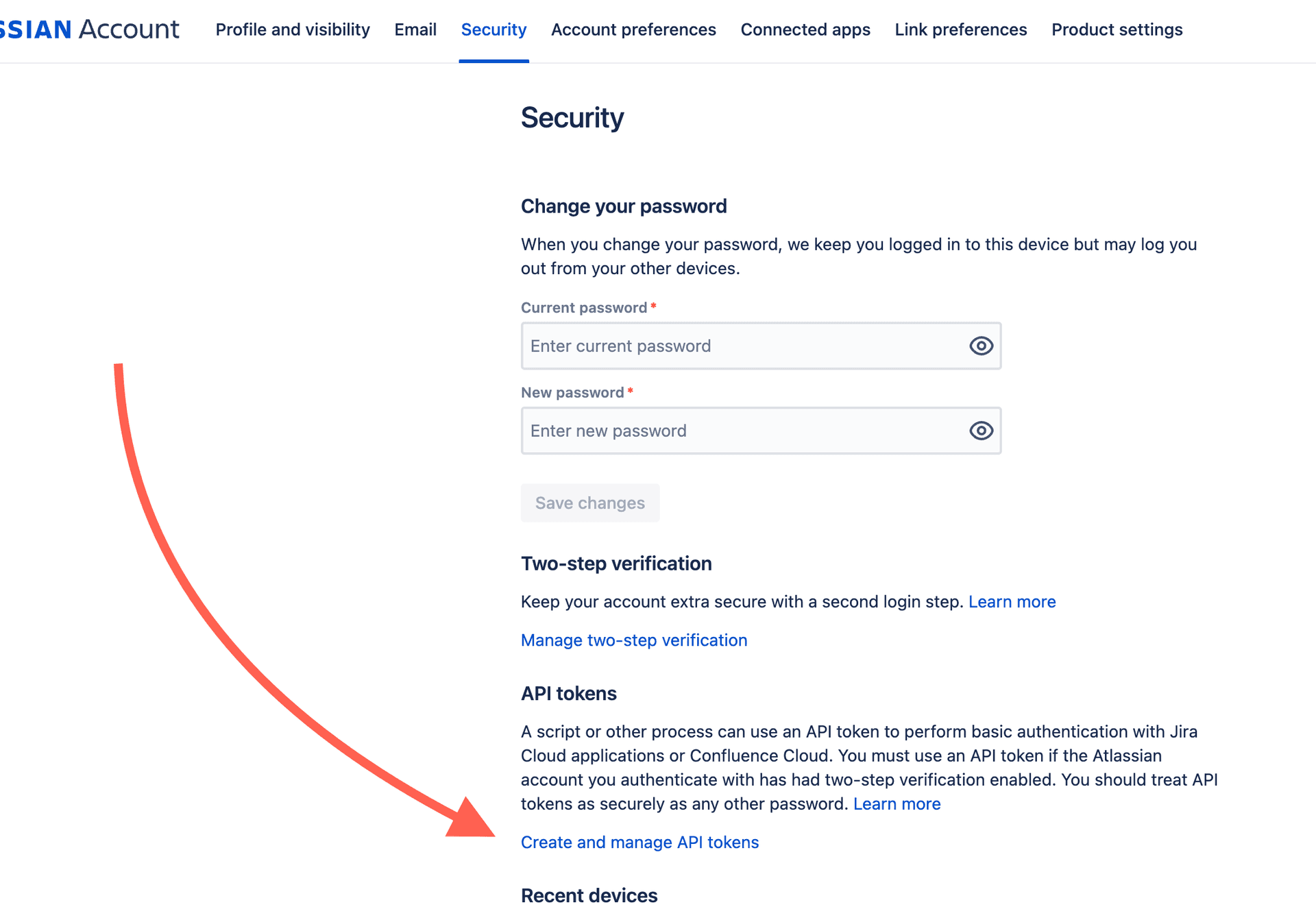Learn more about API tokens

897,803
